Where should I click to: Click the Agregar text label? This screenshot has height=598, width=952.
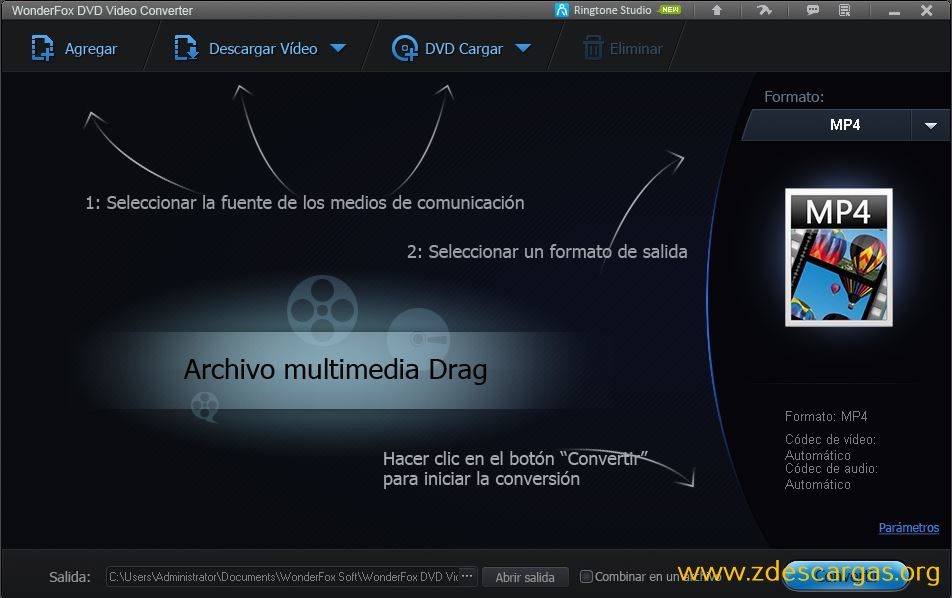[91, 49]
